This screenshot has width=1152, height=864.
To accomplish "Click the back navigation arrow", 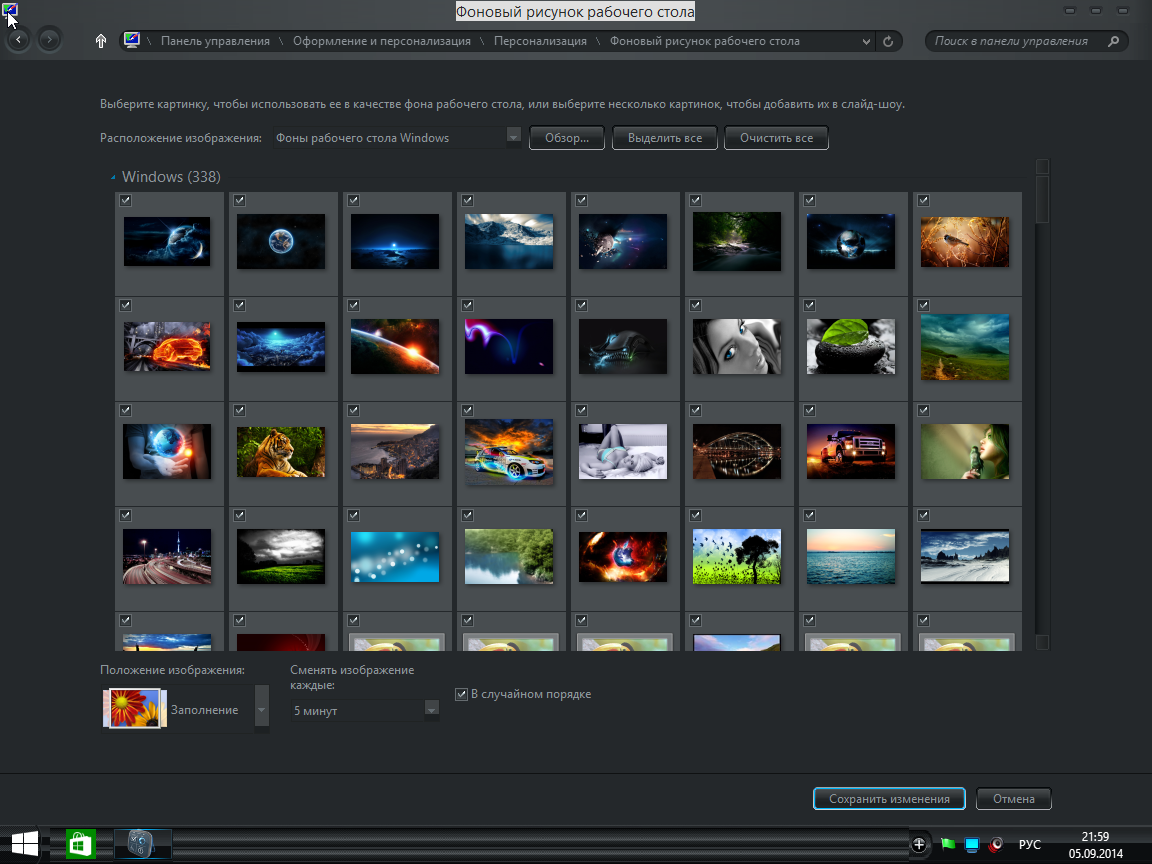I will point(18,40).
